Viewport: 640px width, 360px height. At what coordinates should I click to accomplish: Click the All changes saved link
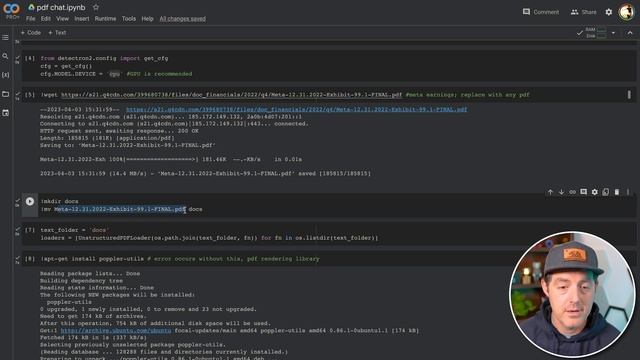point(182,19)
